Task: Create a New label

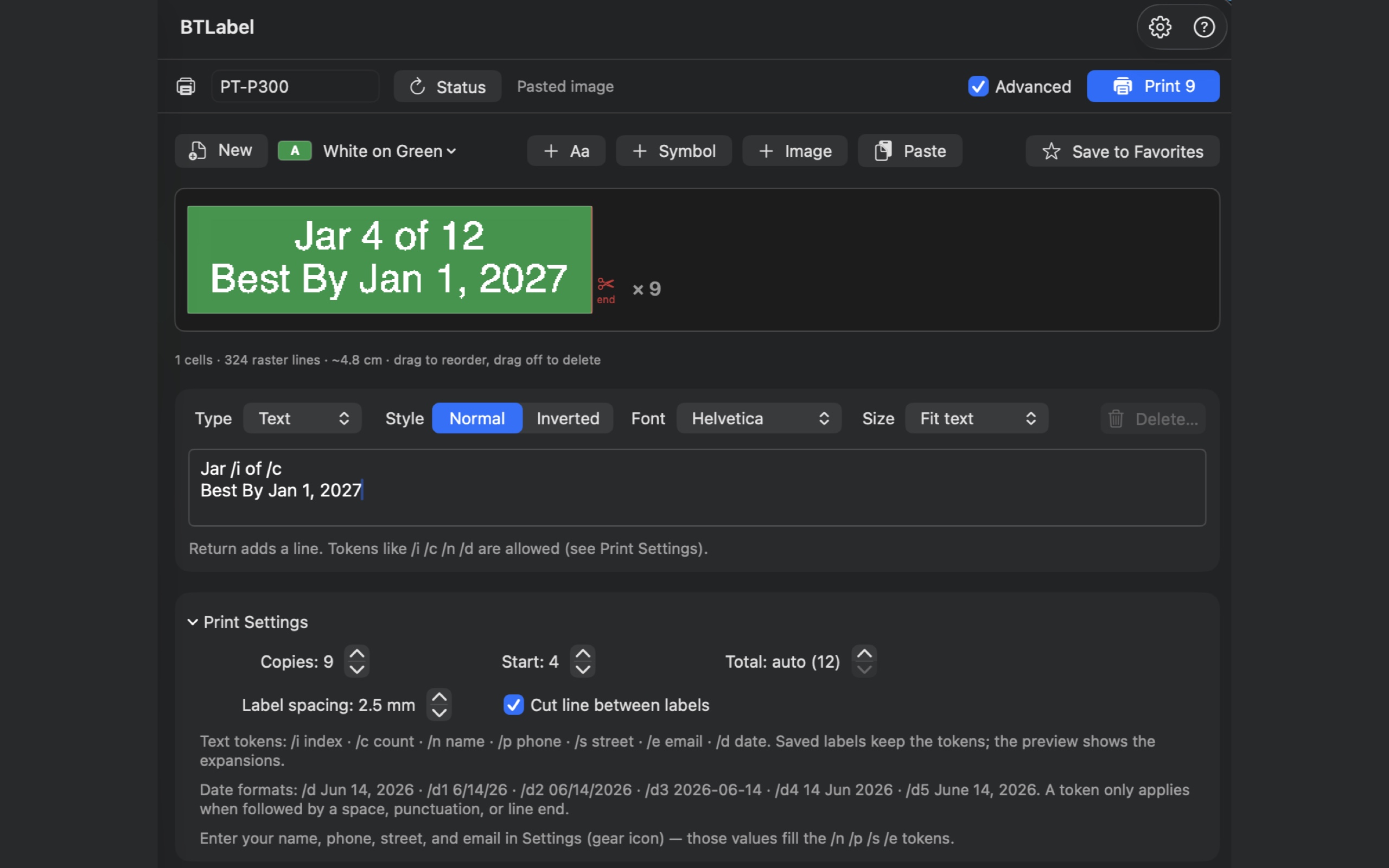Action: [221, 150]
